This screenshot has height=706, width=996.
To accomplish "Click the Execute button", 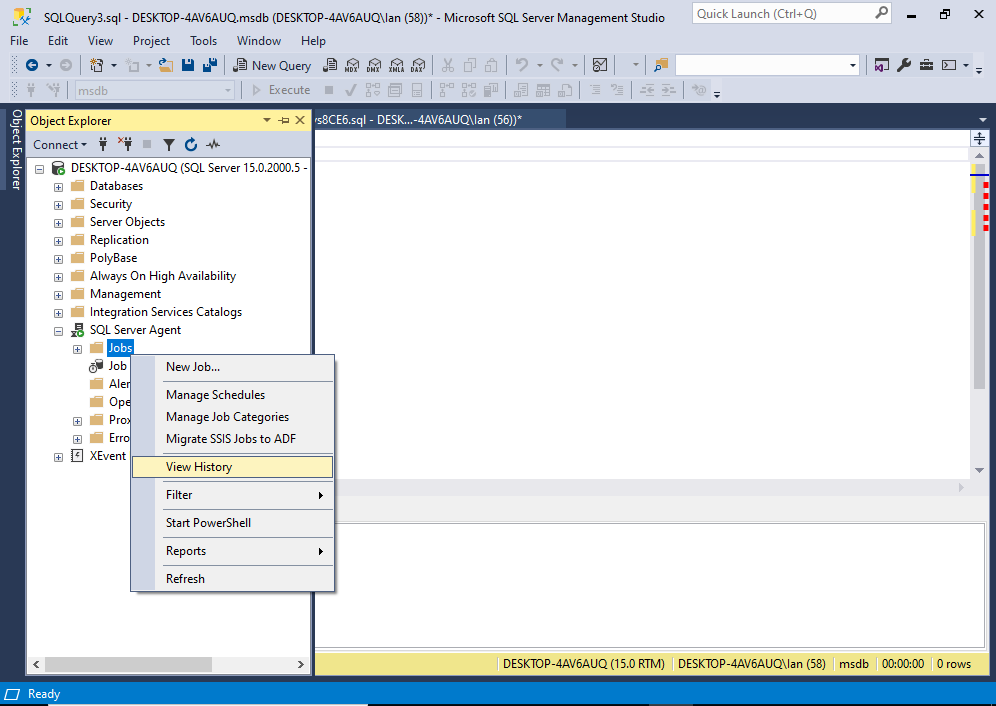I will click(281, 90).
